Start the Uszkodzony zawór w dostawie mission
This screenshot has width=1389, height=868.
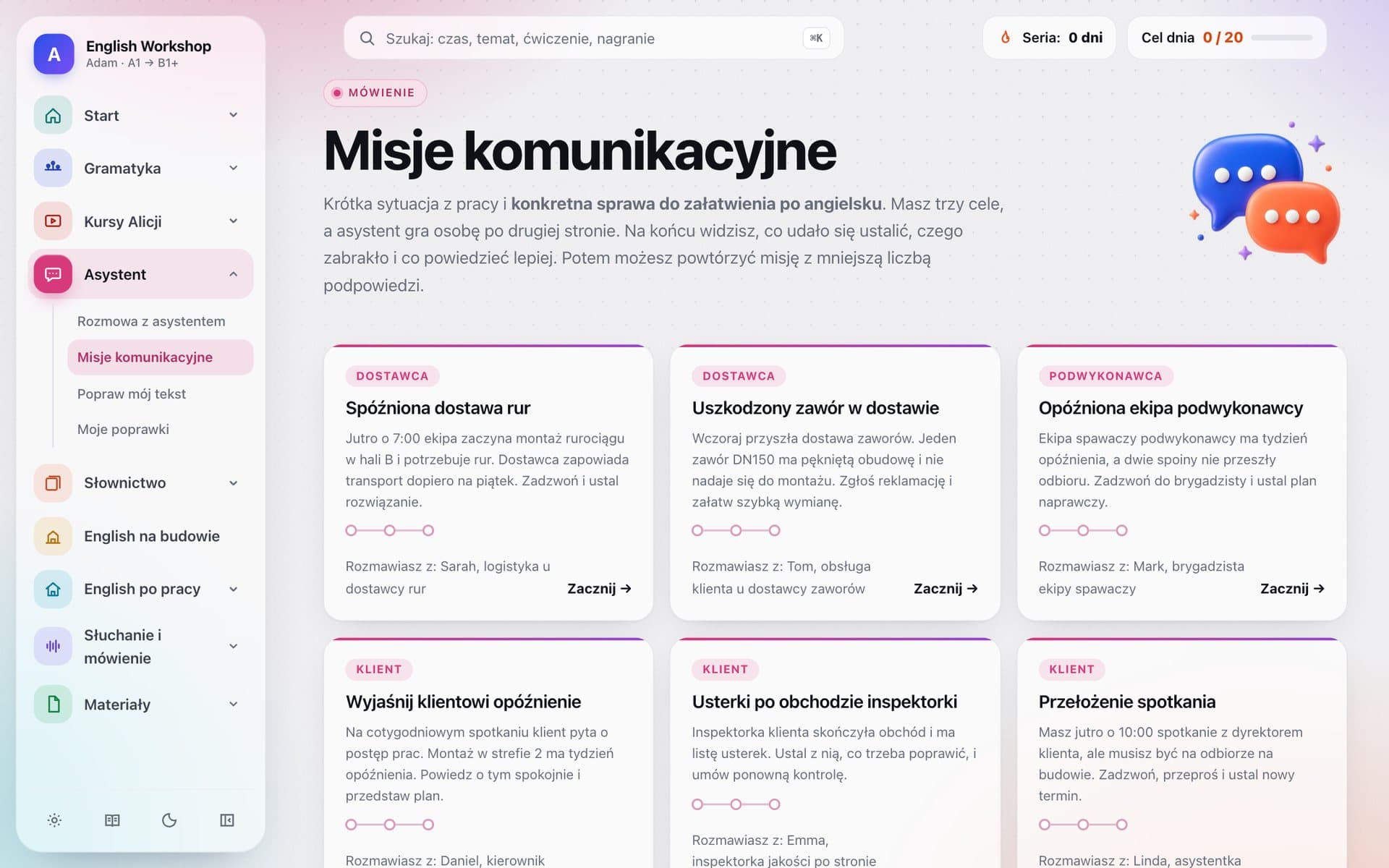(946, 589)
